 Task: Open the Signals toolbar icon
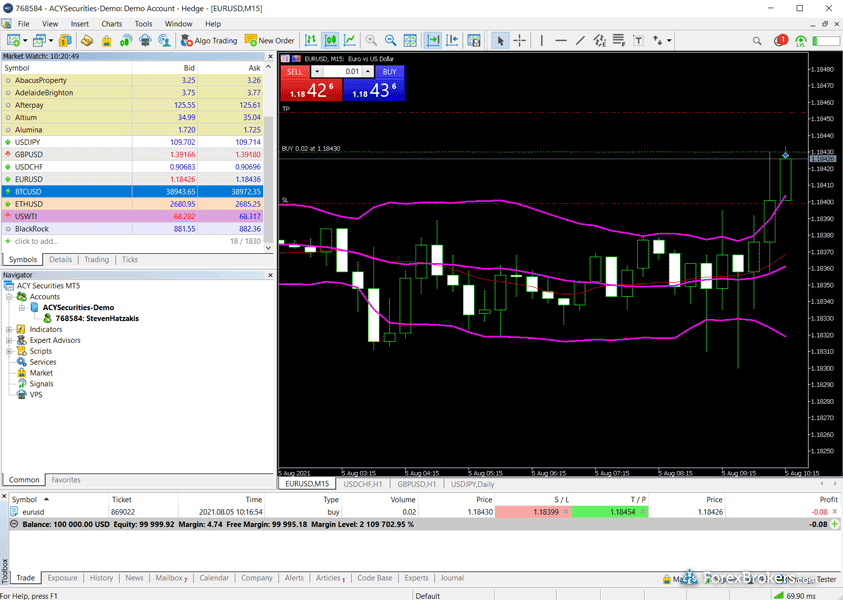coord(126,40)
